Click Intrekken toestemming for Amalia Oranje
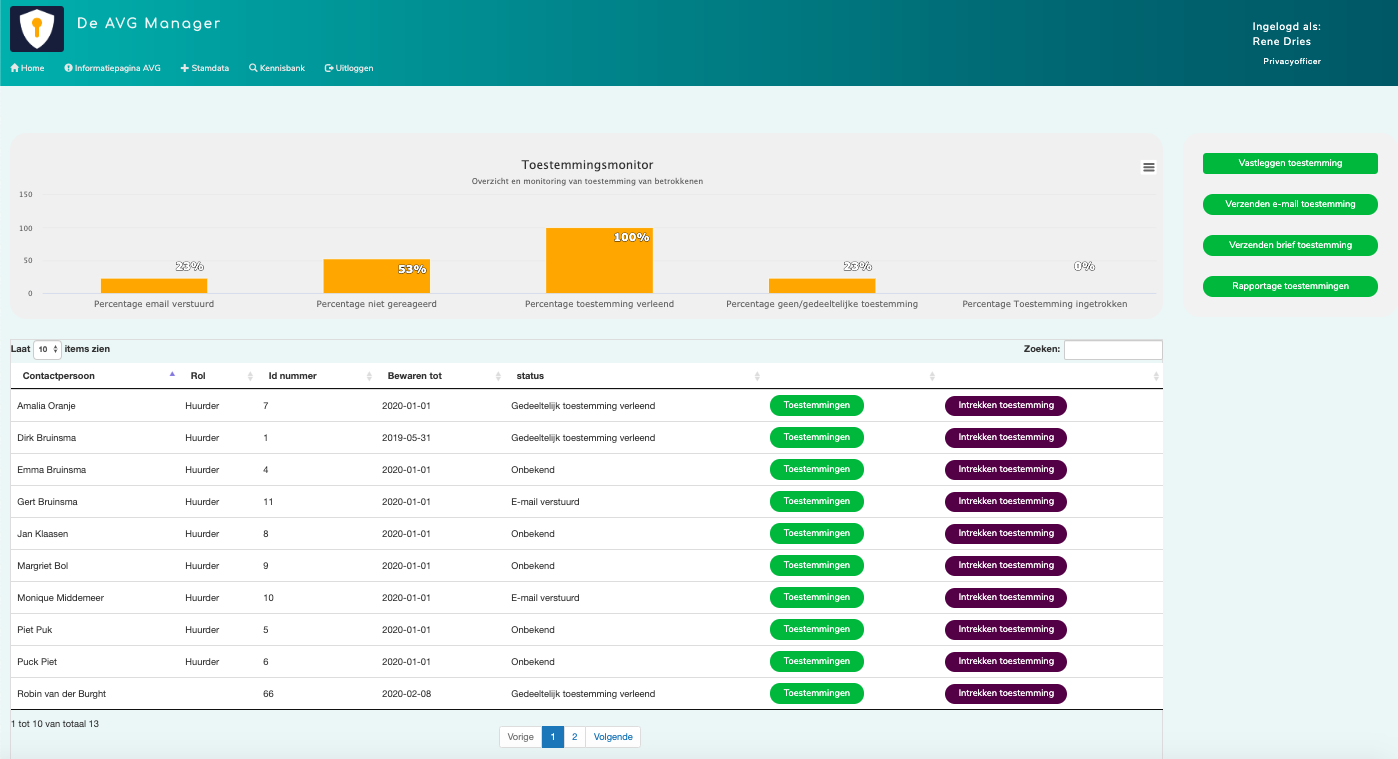 click(x=1006, y=405)
